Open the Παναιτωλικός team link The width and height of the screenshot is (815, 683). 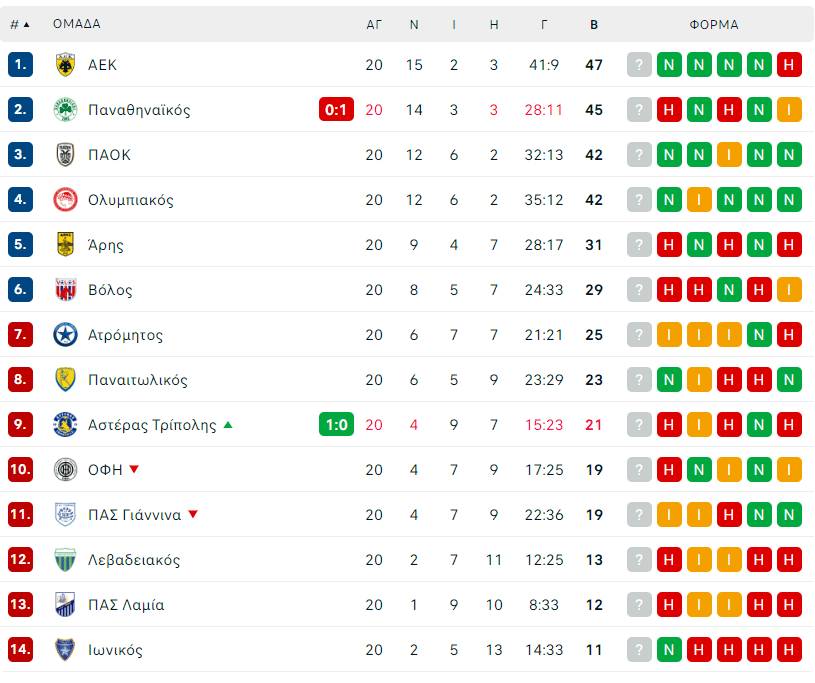[137, 380]
